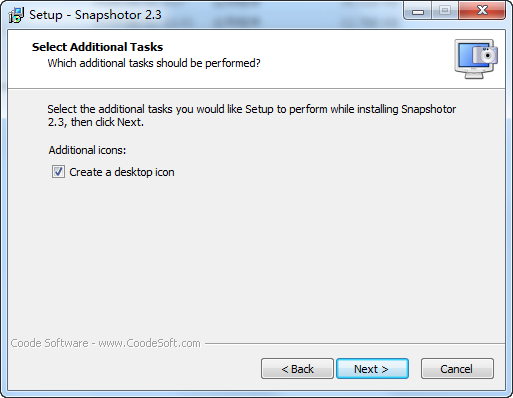
Task: Close the Snapshotor Setup window
Action: [x=482, y=11]
